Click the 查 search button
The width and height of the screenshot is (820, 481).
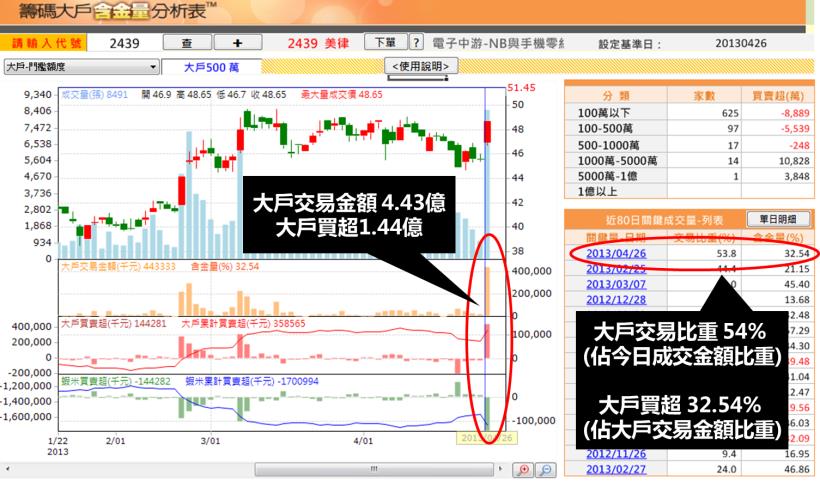pos(187,43)
